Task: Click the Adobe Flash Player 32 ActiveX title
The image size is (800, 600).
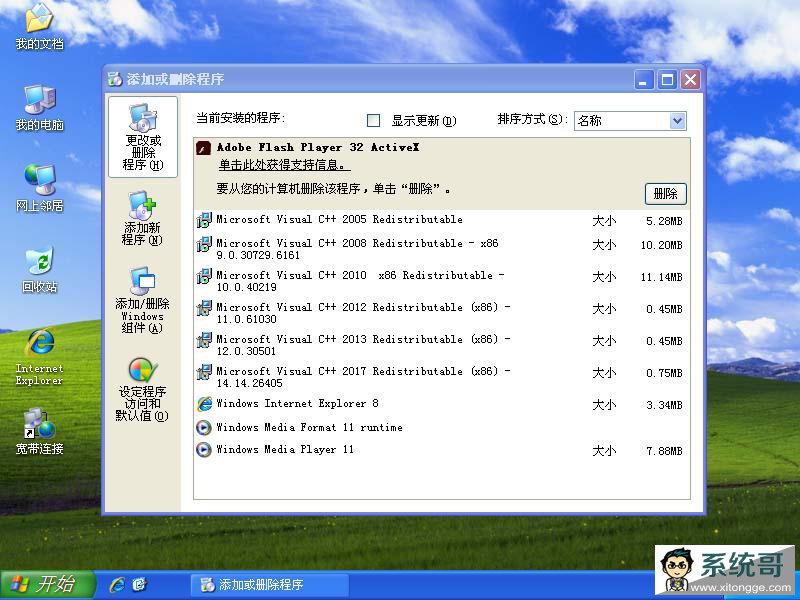Action: click(318, 147)
